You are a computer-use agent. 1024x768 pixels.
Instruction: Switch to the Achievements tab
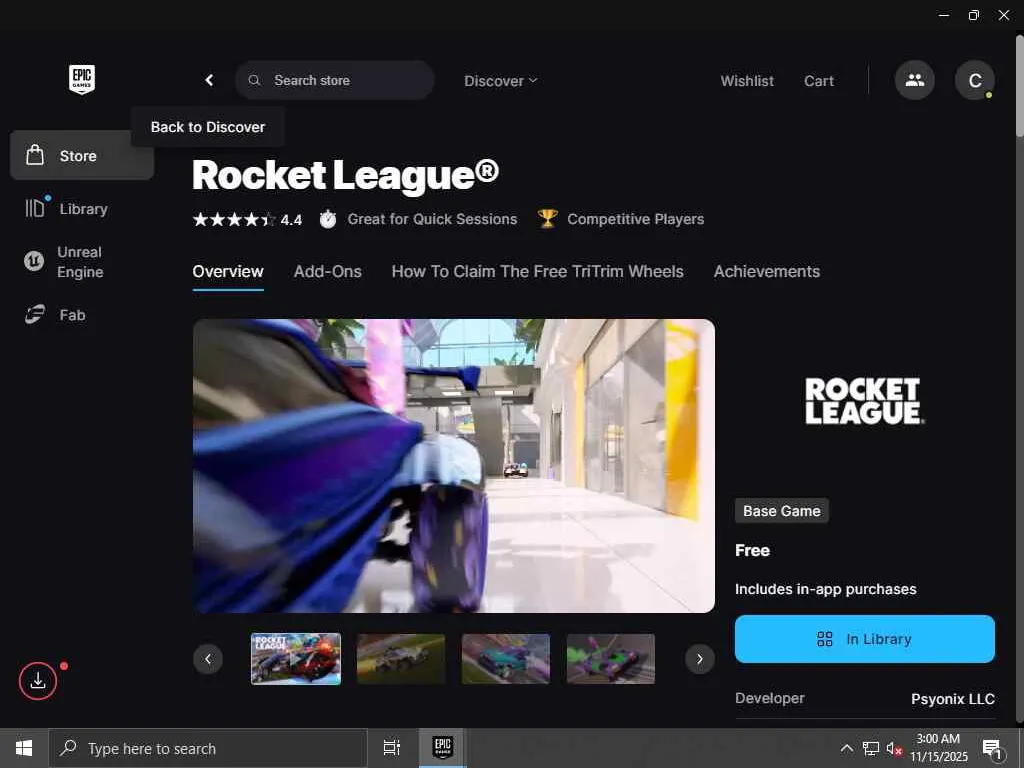click(767, 272)
